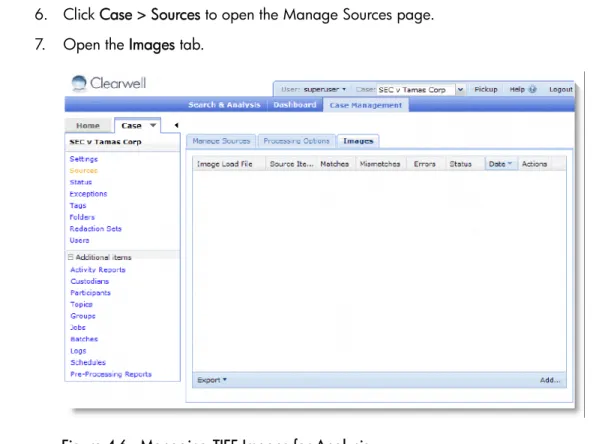Go to the Home tab
Image resolution: width=593 pixels, height=444 pixels.
[88, 126]
